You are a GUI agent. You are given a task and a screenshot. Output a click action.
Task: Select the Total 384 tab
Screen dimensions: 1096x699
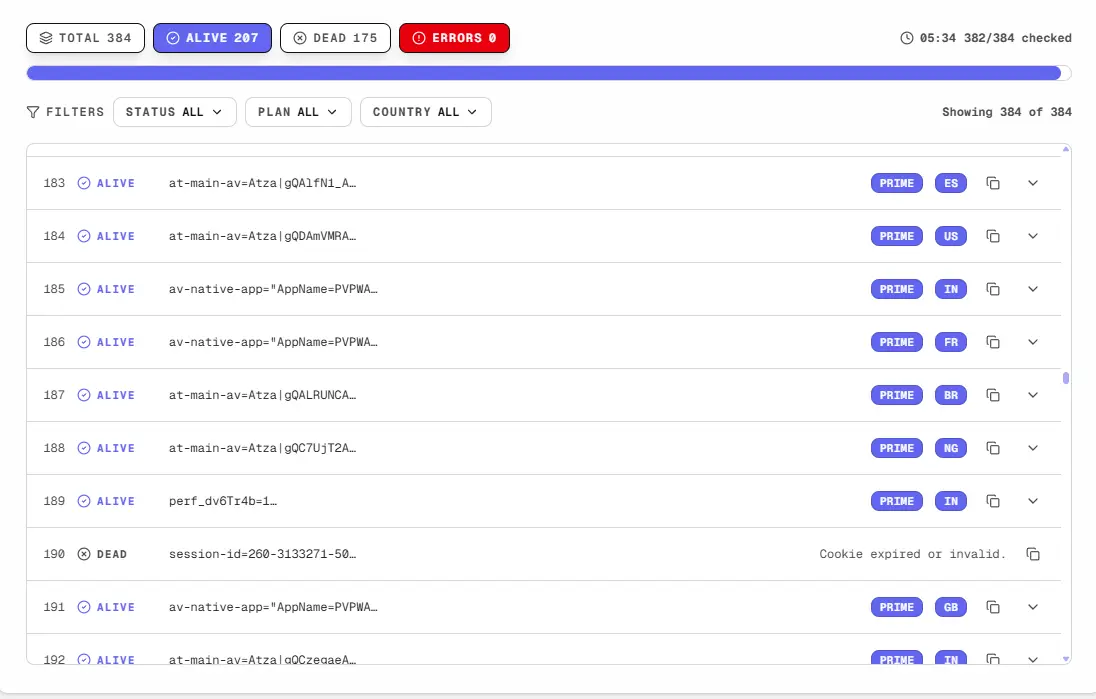(85, 38)
